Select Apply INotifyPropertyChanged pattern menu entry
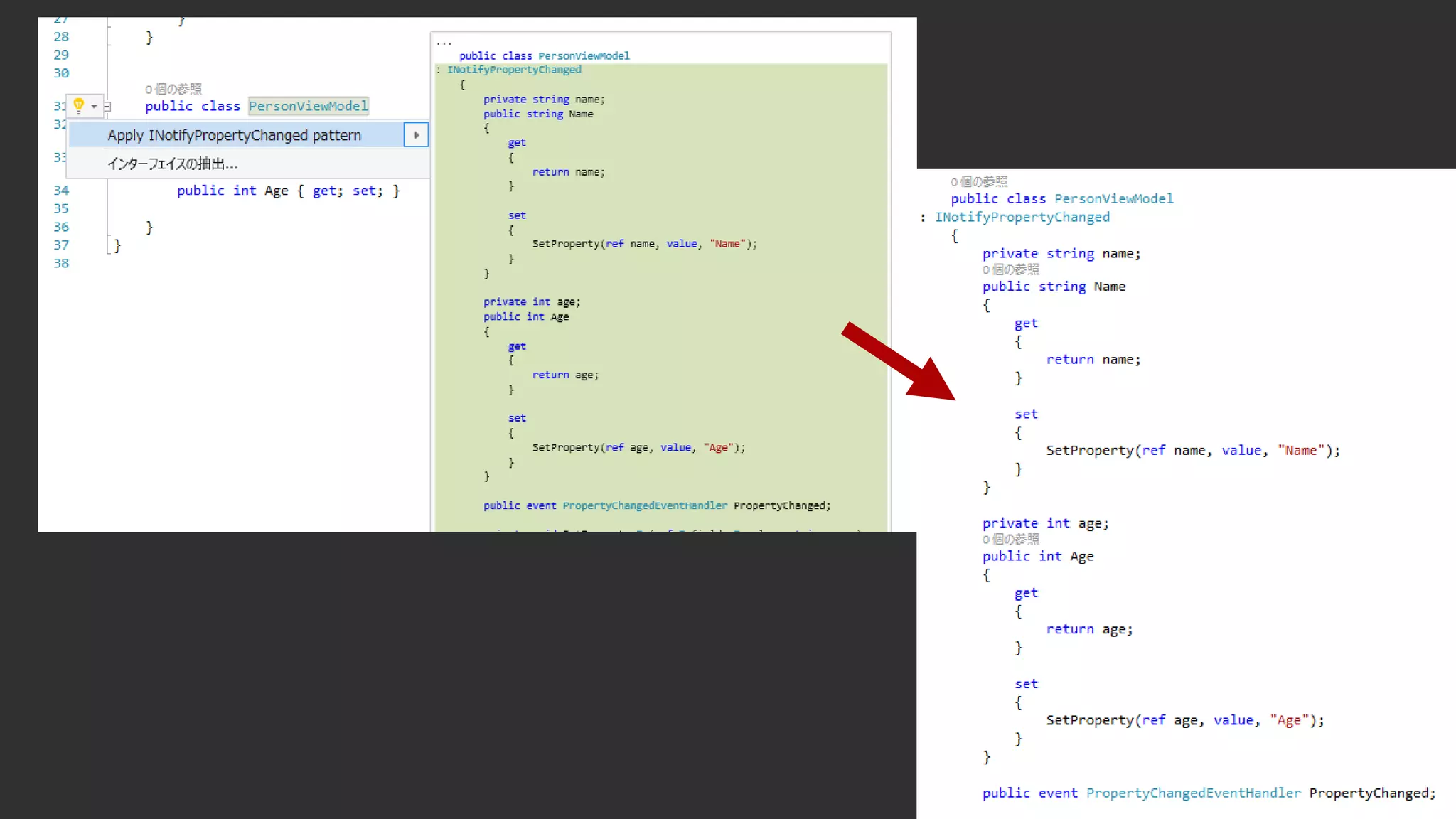1456x819 pixels. (x=235, y=135)
